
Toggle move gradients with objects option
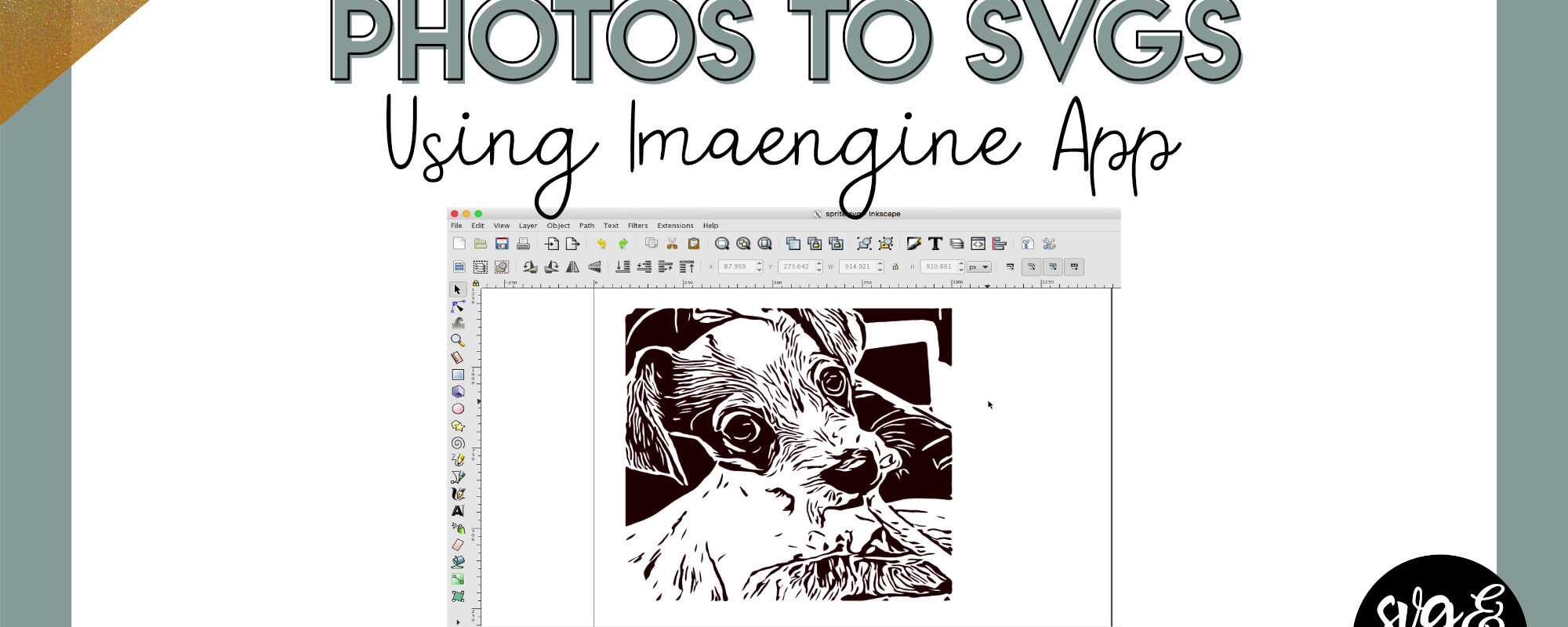[x=1052, y=266]
